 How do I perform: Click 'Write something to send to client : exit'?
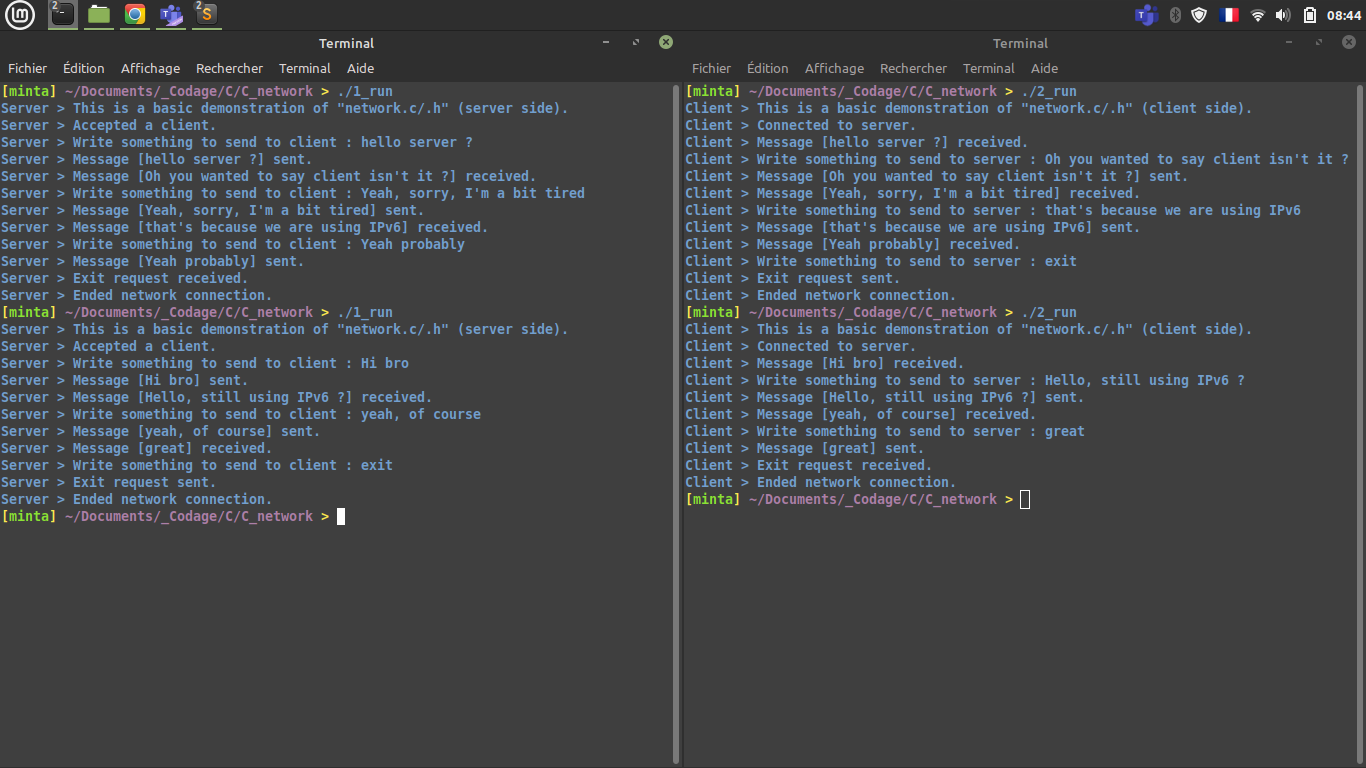197,465
